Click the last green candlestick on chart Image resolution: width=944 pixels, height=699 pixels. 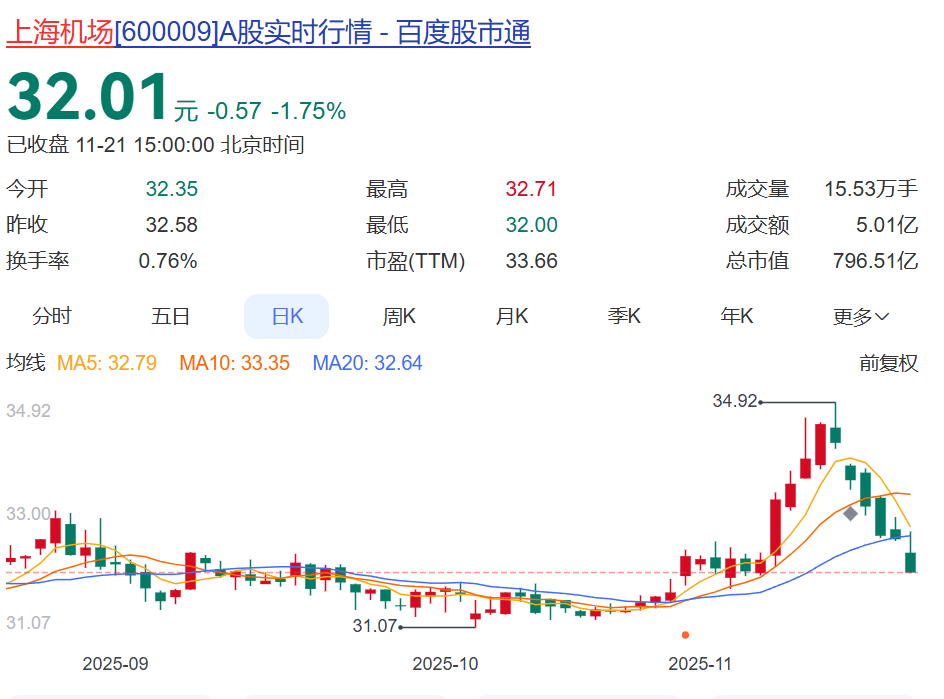coord(910,562)
